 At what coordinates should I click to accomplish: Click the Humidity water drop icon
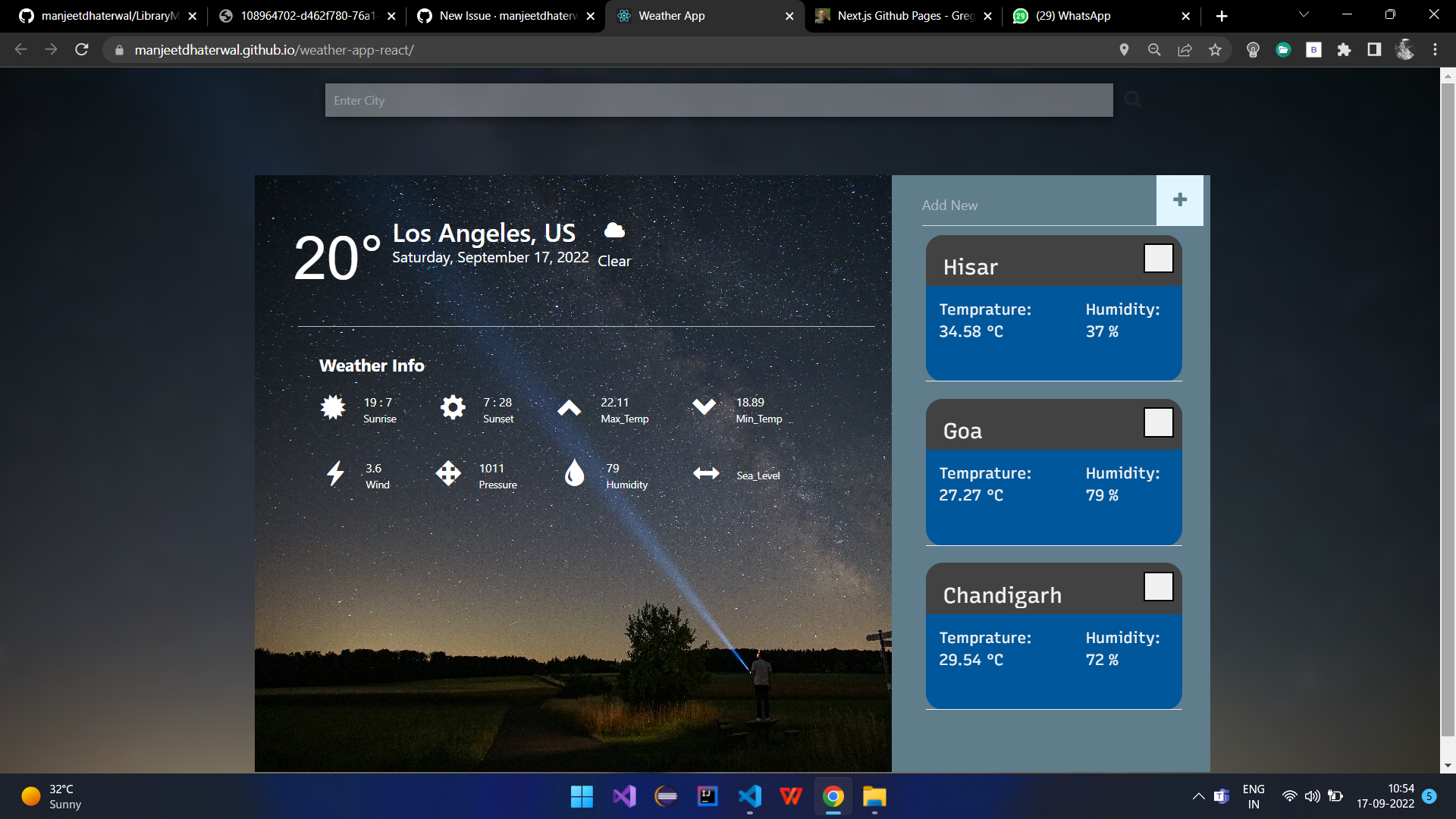575,473
